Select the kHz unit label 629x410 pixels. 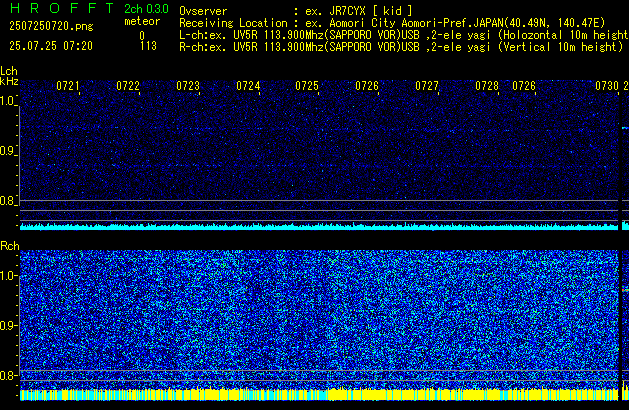pos(9,81)
